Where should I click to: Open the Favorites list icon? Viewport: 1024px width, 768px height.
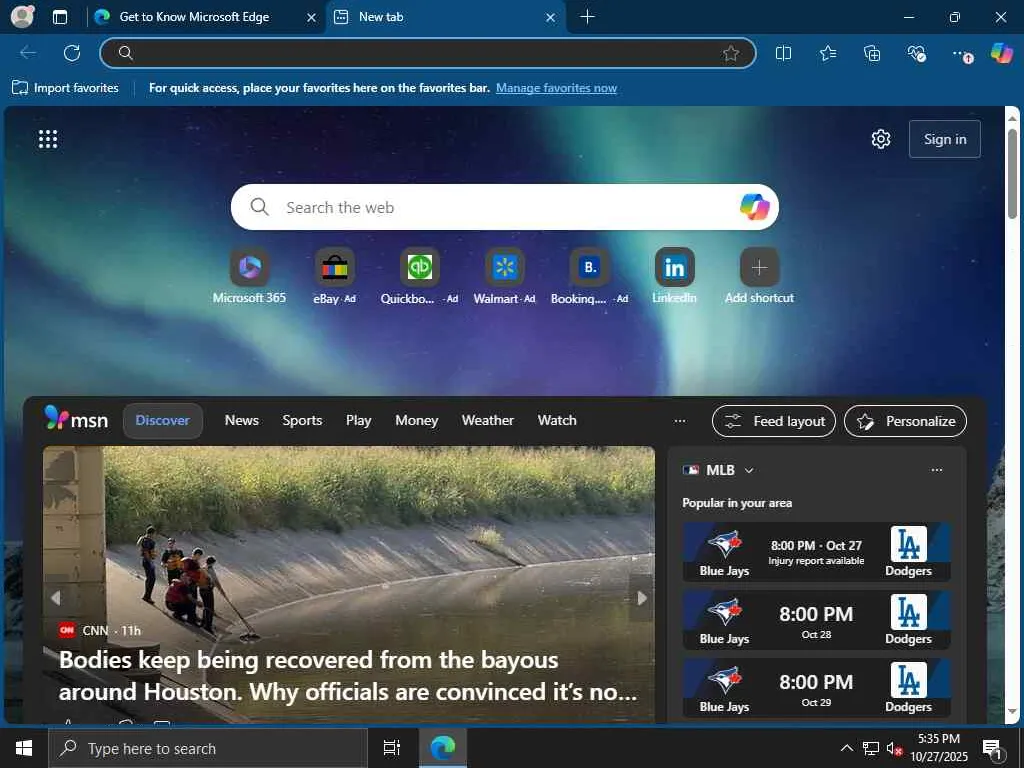(827, 53)
